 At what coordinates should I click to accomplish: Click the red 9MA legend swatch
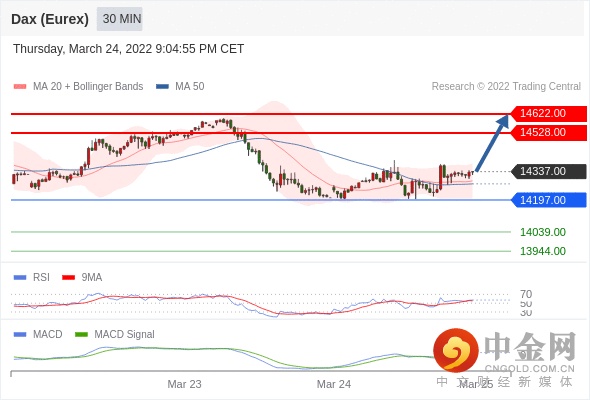click(68, 278)
